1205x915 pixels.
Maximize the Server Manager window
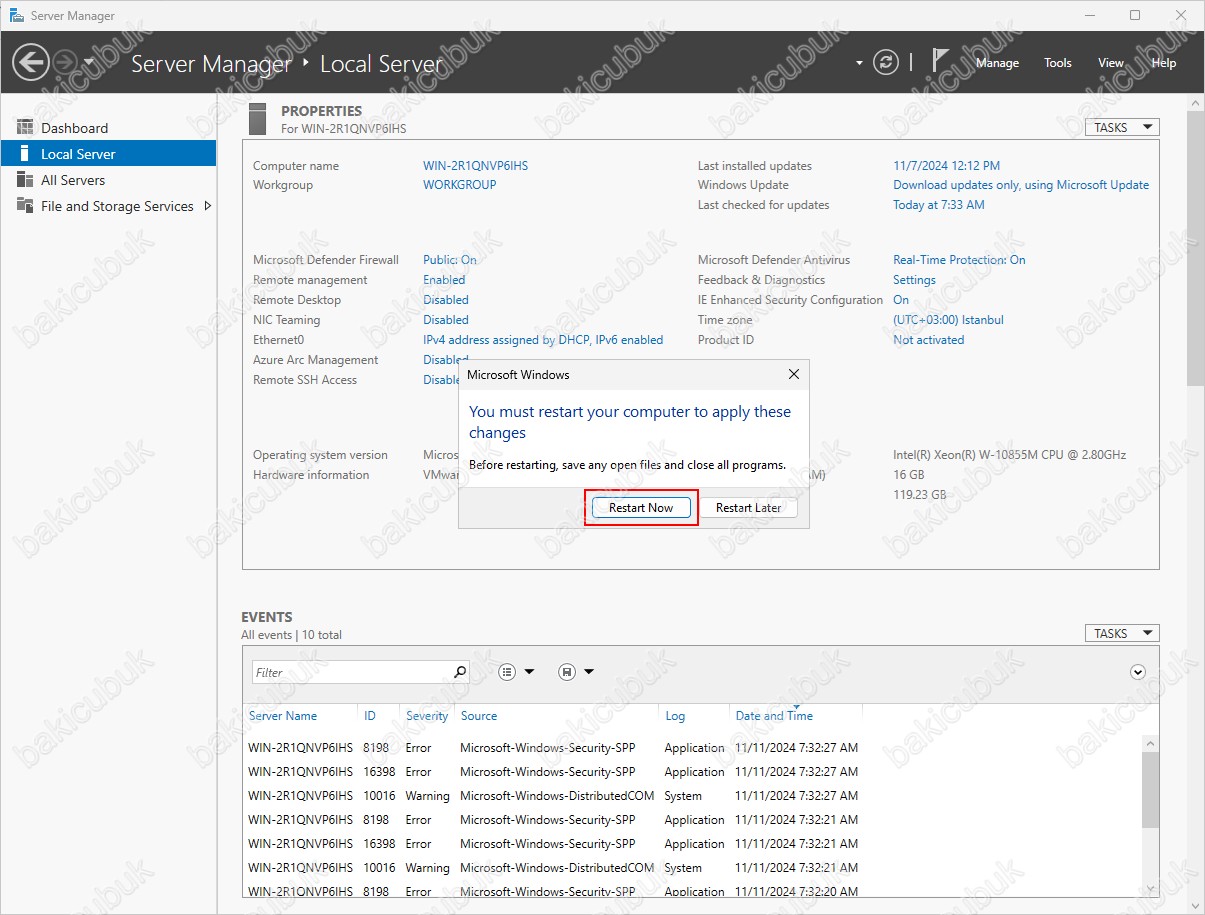pyautogui.click(x=1134, y=15)
